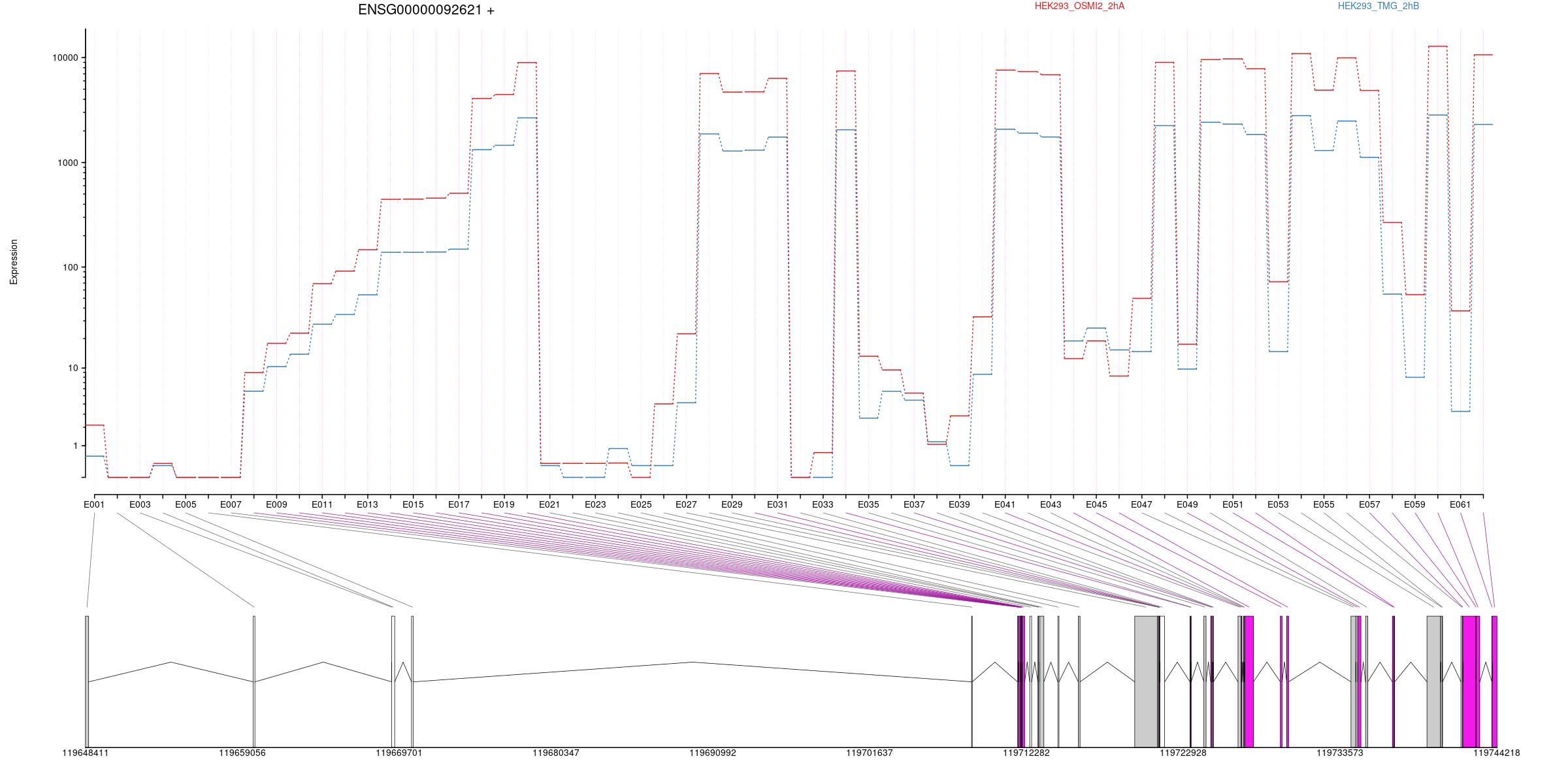
Task: Select exon label E043
Action: pos(1051,505)
